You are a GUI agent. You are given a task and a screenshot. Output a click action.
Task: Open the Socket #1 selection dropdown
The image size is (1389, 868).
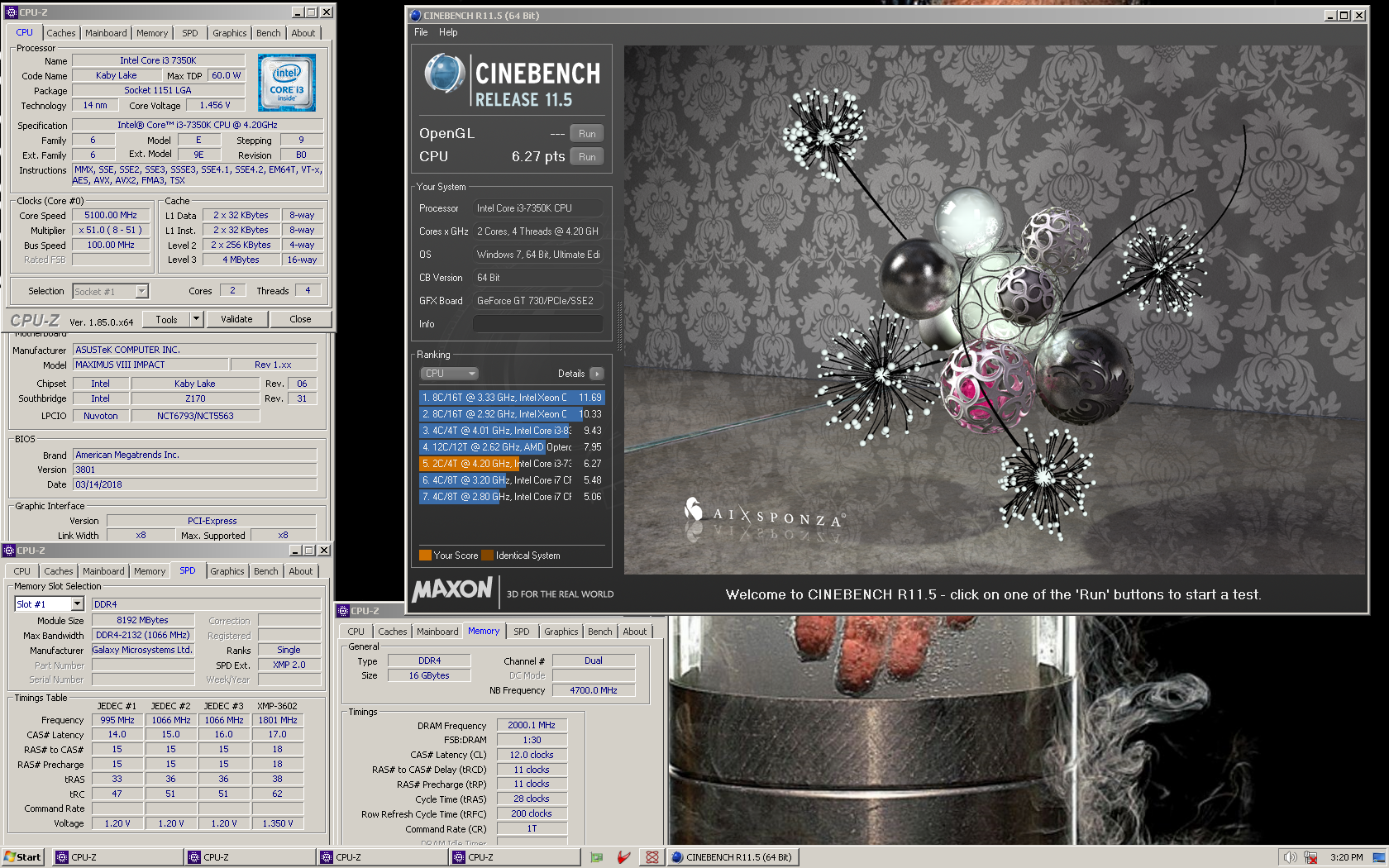coord(141,291)
